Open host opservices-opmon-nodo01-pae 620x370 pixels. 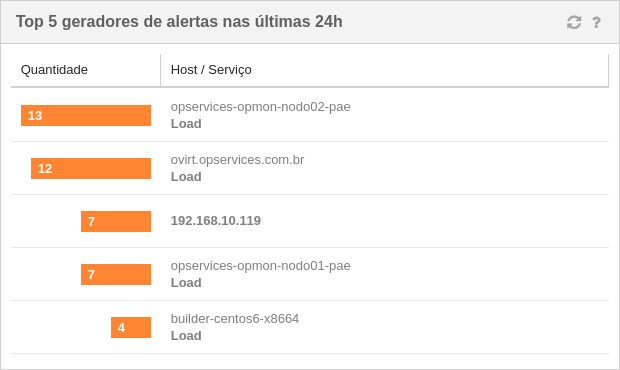(x=261, y=266)
